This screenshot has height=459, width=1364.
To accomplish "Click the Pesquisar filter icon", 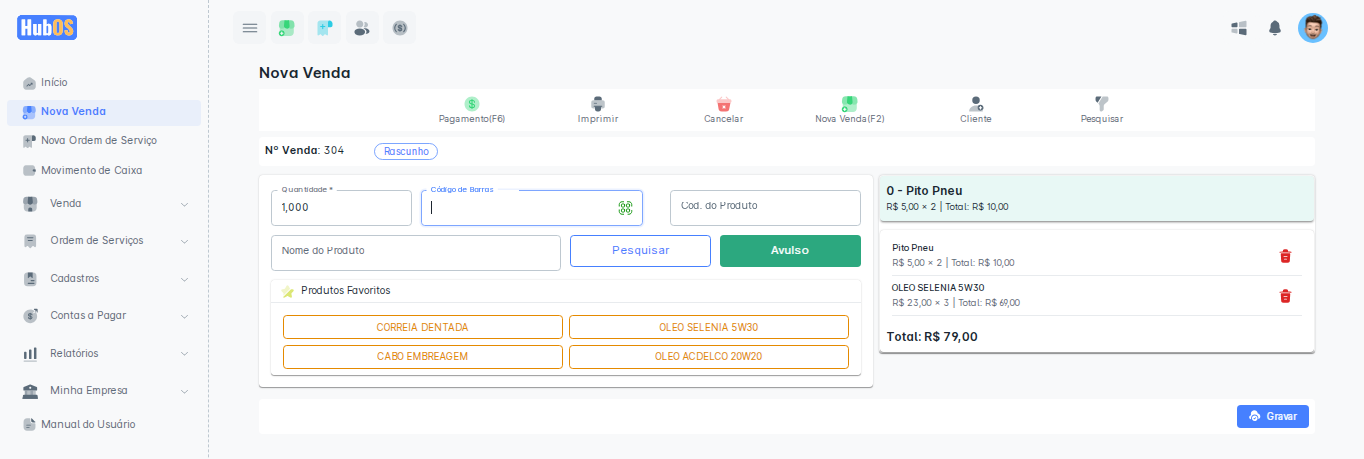I will point(1102,104).
